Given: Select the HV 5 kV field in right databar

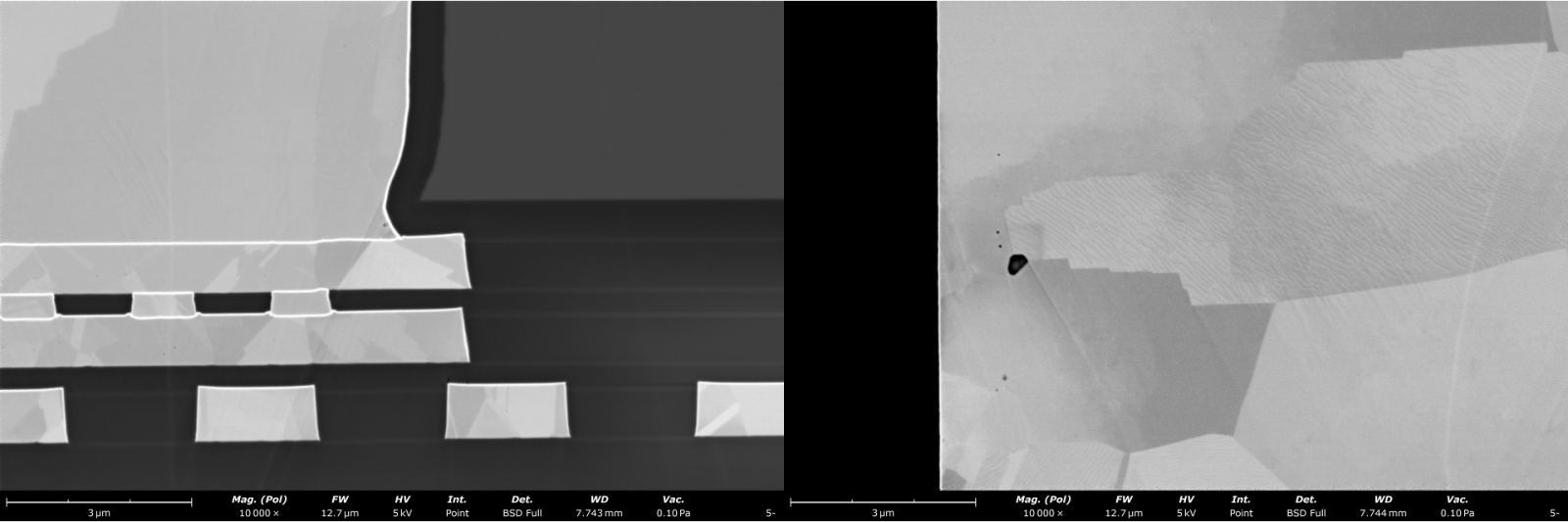Looking at the screenshot, I should (1186, 506).
